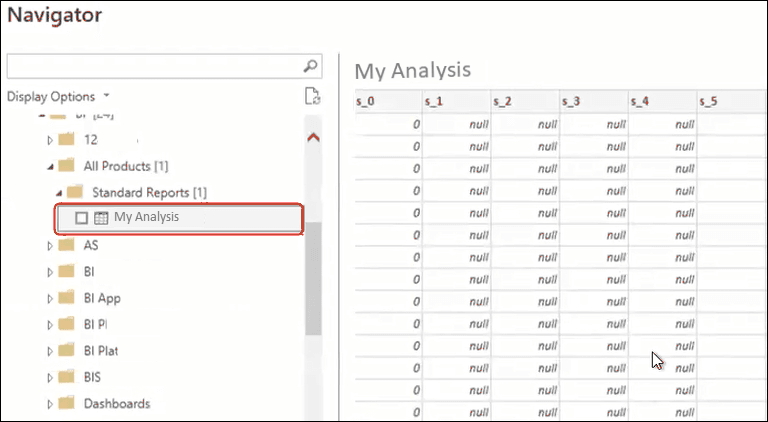Select the My Analysis tree item
This screenshot has width=768, height=422.
tap(179, 219)
